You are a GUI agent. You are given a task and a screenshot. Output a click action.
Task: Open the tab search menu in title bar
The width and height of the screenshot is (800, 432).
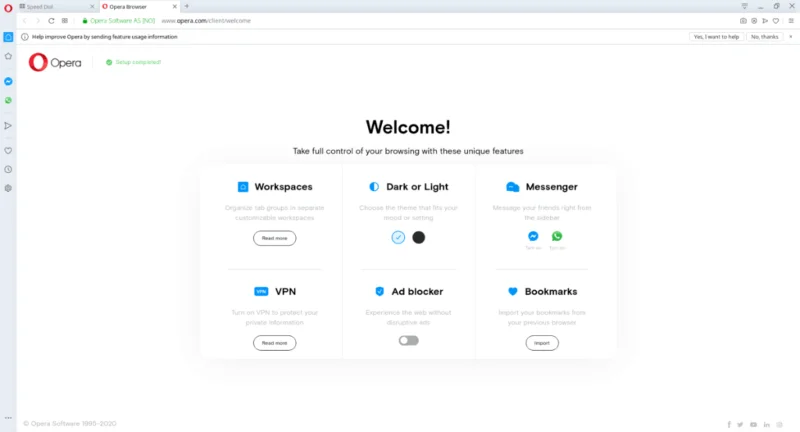(744, 7)
